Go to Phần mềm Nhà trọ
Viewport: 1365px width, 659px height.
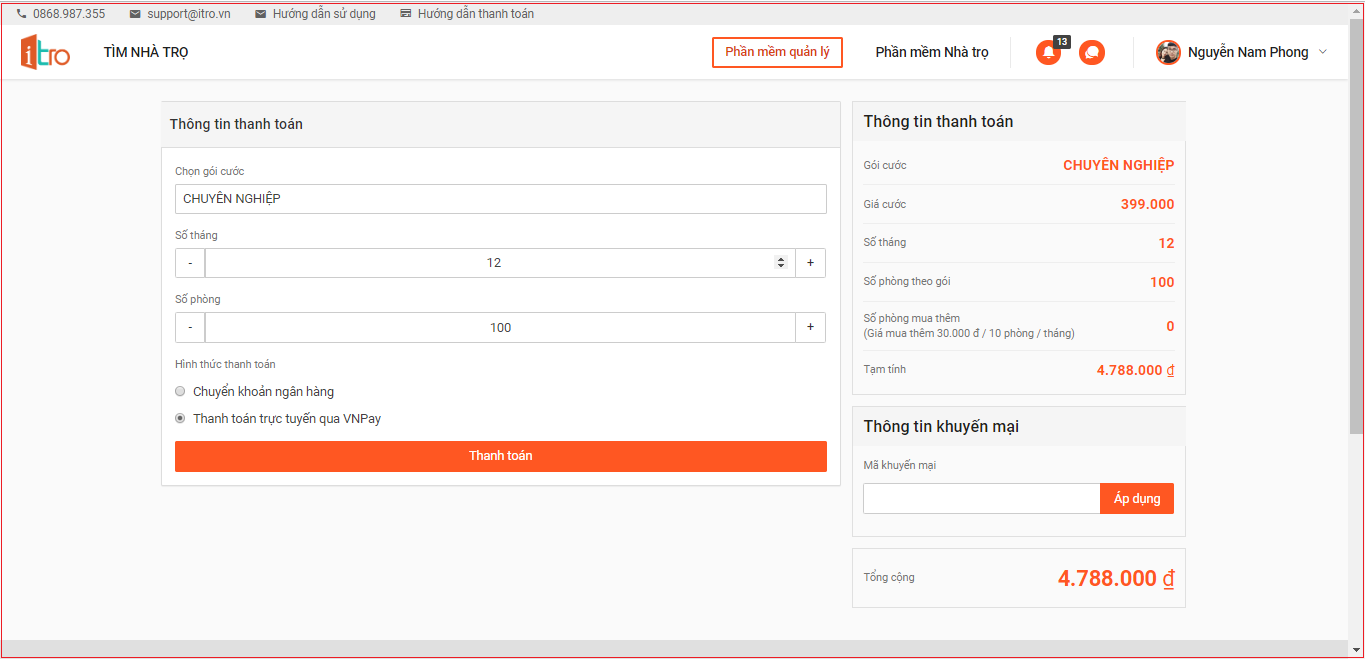pyautogui.click(x=931, y=52)
